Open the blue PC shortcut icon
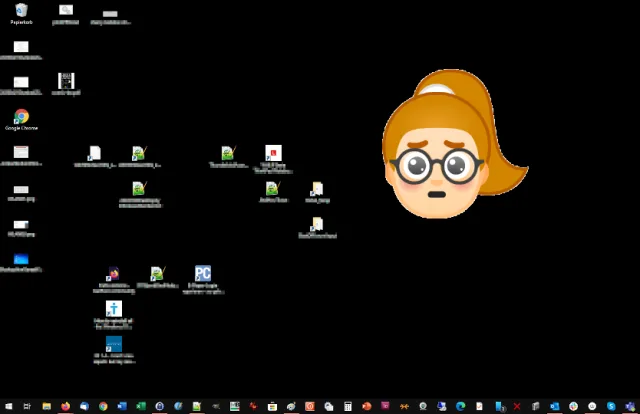This screenshot has height=414, width=640. (x=203, y=274)
